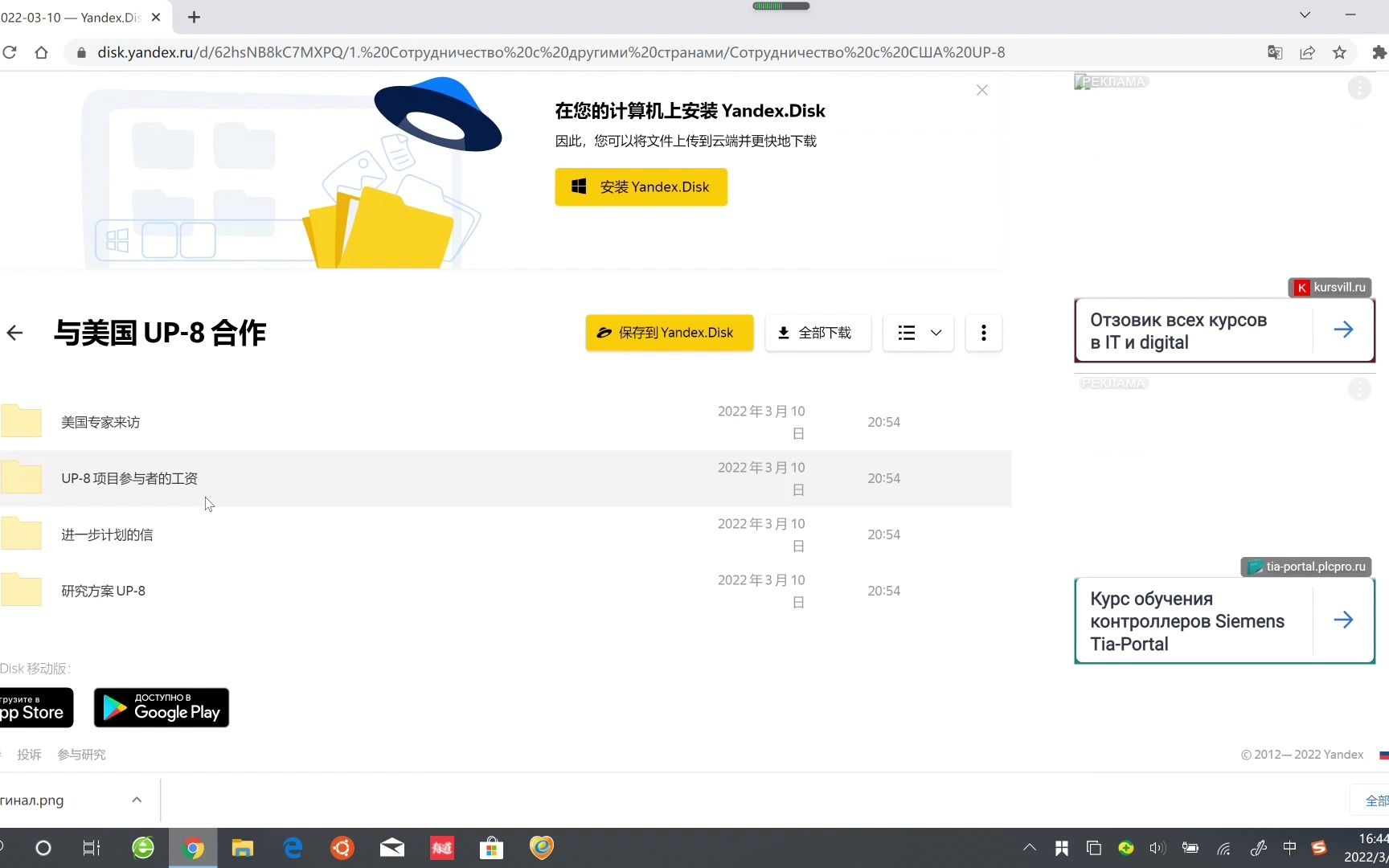Go to the browser home page icon

point(42,52)
